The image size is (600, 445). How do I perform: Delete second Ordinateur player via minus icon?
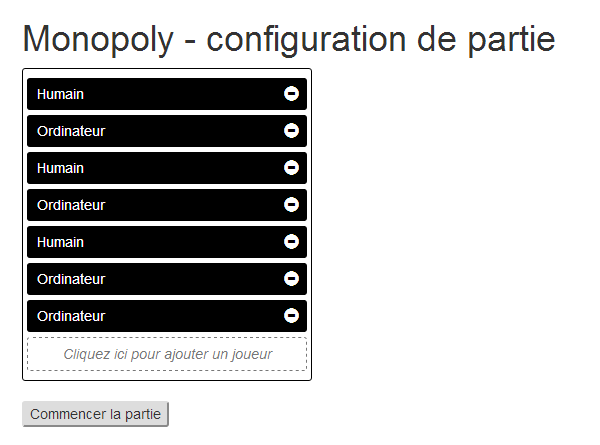click(292, 205)
